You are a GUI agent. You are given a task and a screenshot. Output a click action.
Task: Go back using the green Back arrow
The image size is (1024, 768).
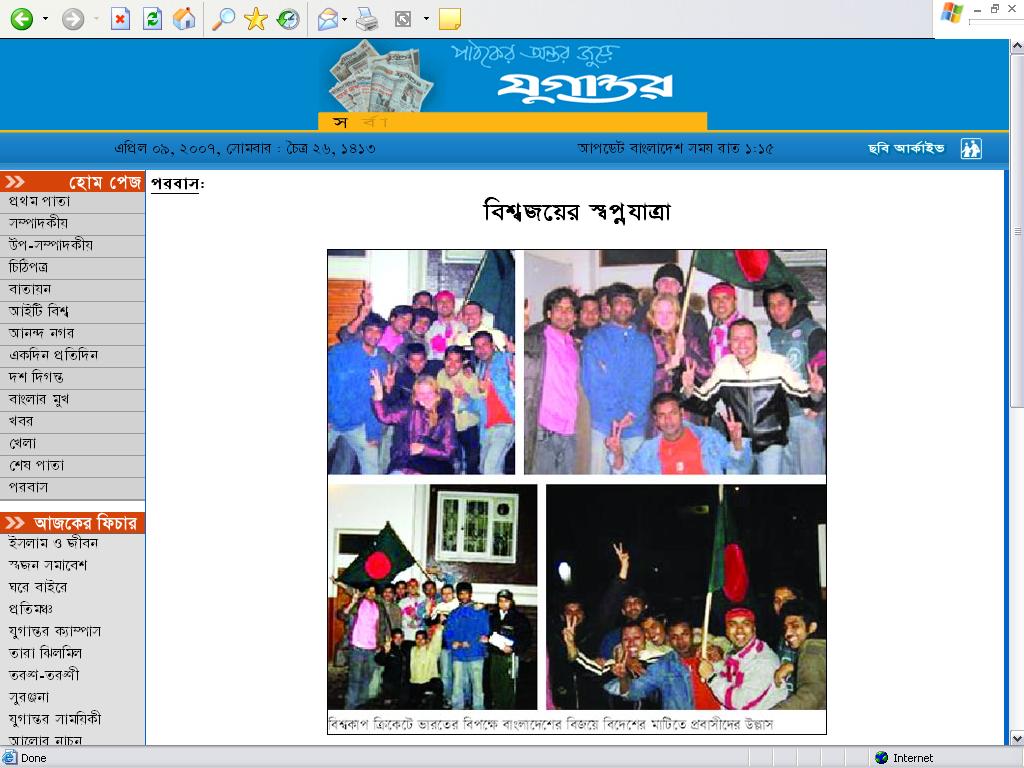pos(22,18)
